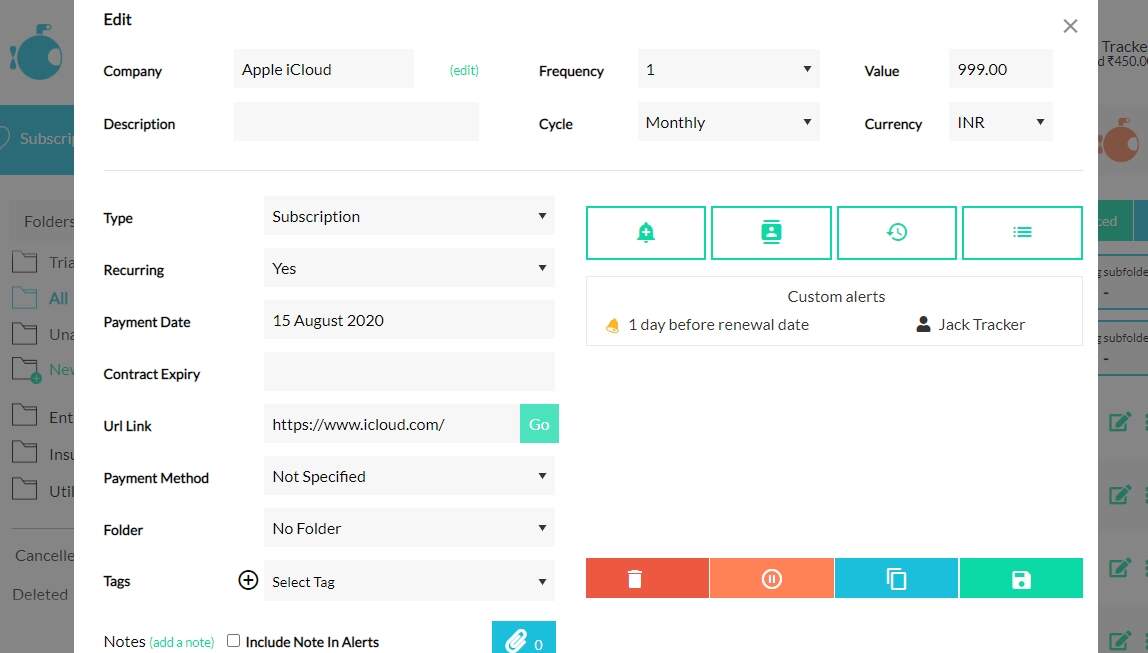
Task: Open the Cycle dropdown showing Monthly
Action: (x=728, y=123)
